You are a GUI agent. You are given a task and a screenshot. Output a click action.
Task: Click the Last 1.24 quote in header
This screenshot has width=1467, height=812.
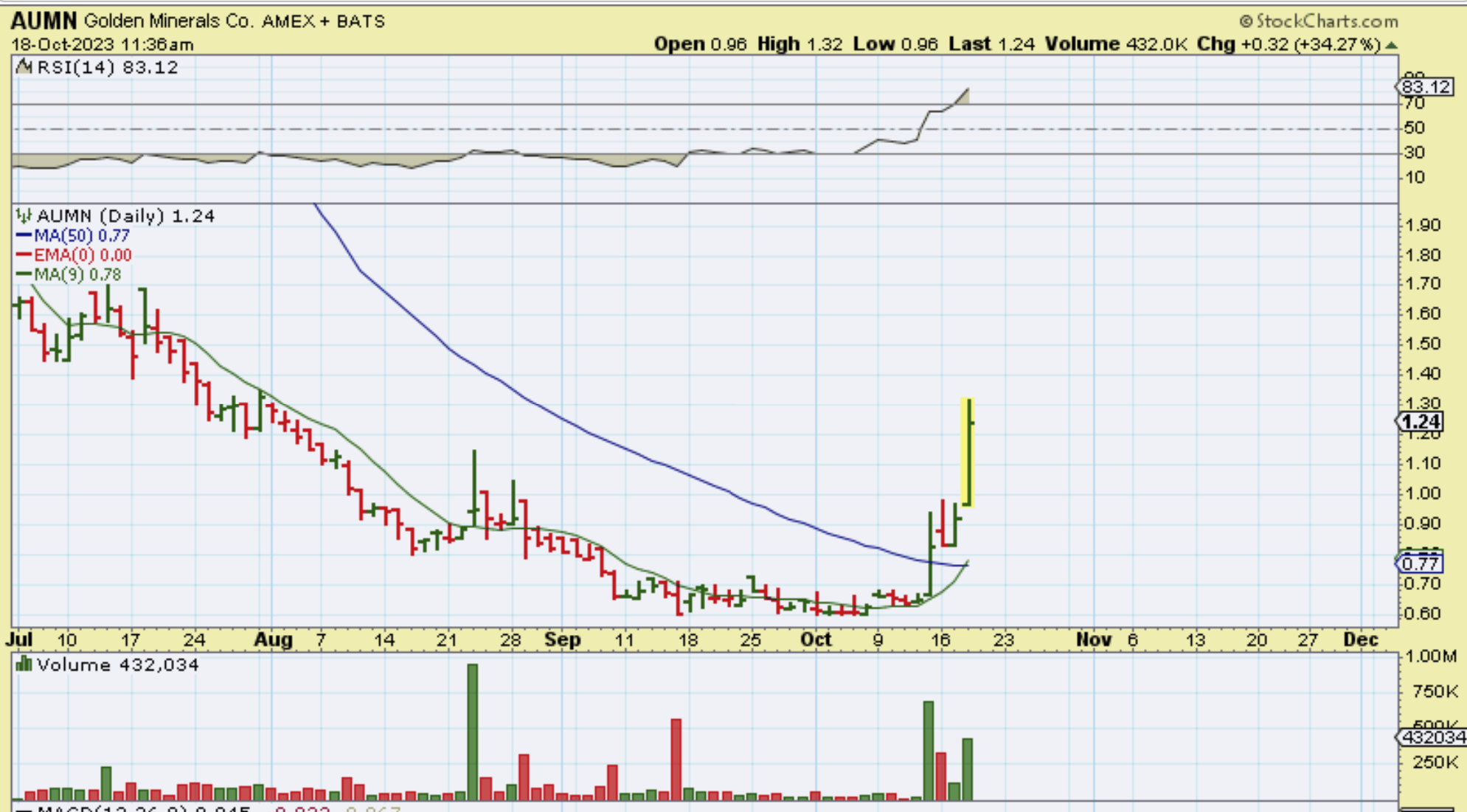tap(991, 44)
